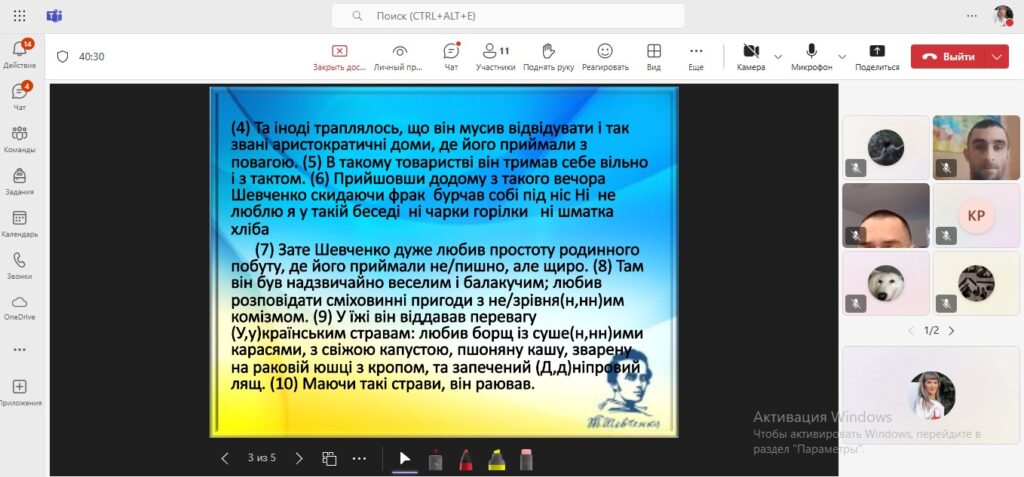
Task: Mute the microphone
Action: 812,56
